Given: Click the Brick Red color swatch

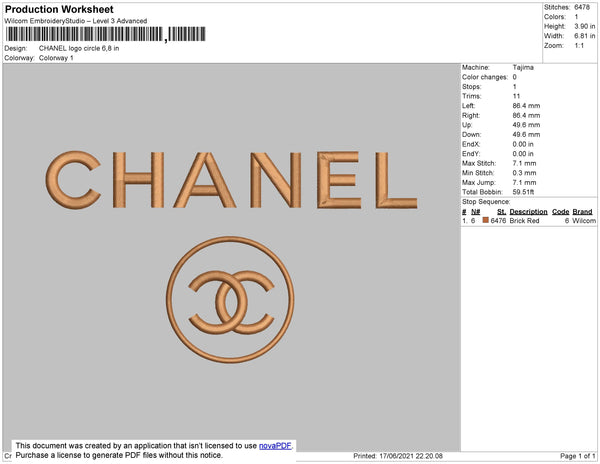Looking at the screenshot, I should 486,220.
